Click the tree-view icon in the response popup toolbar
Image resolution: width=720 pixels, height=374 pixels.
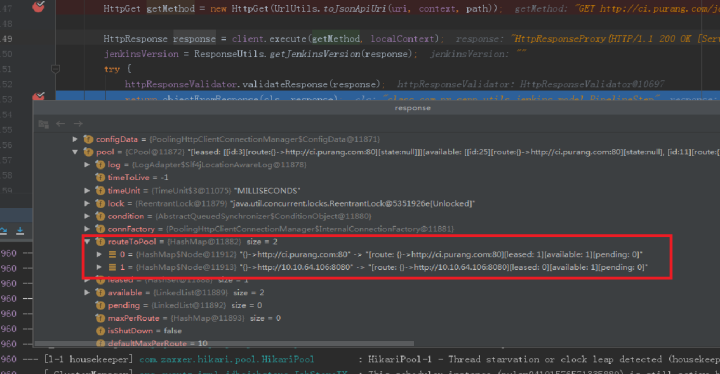click(44, 124)
